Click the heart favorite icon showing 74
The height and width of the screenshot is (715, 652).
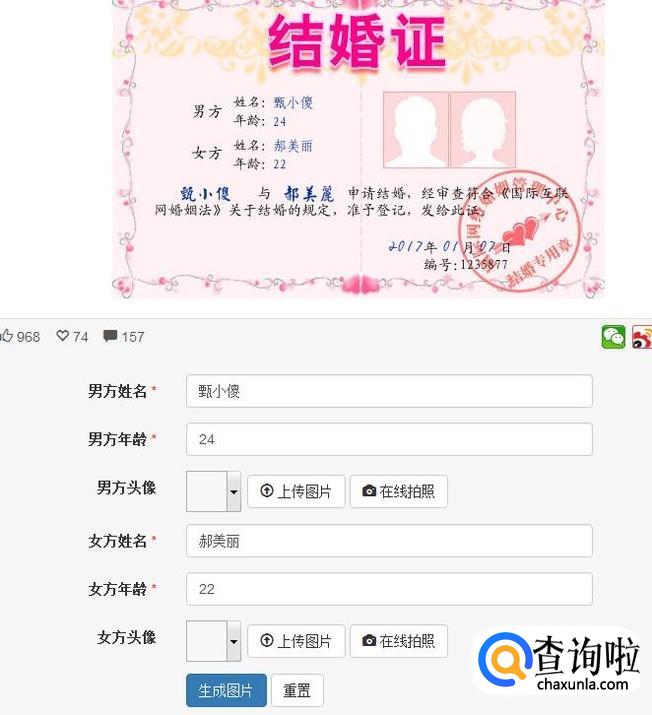tap(62, 336)
